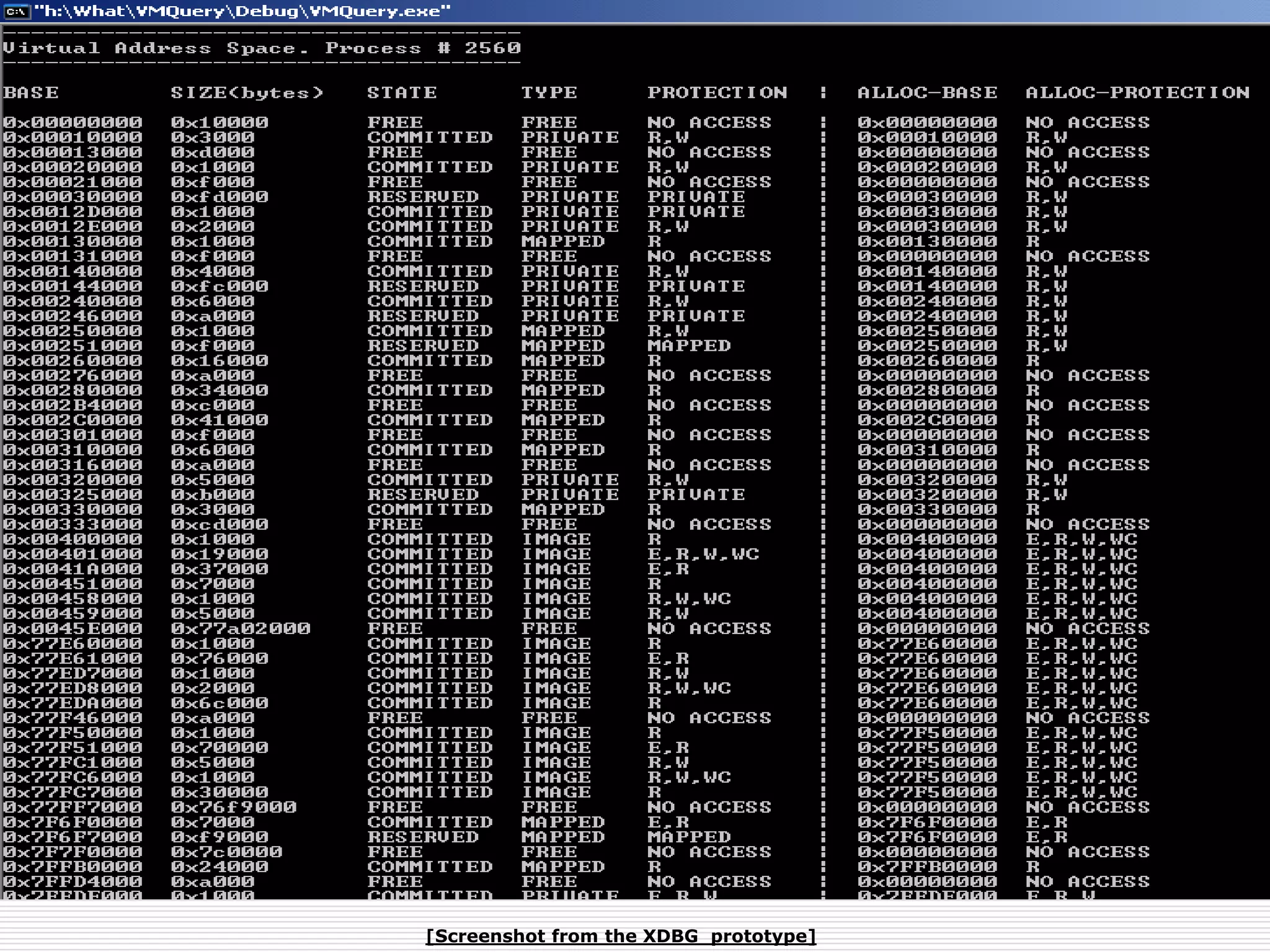Viewport: 1270px width, 952px height.
Task: Select base address 0x7F7F0000
Action: tap(73, 852)
